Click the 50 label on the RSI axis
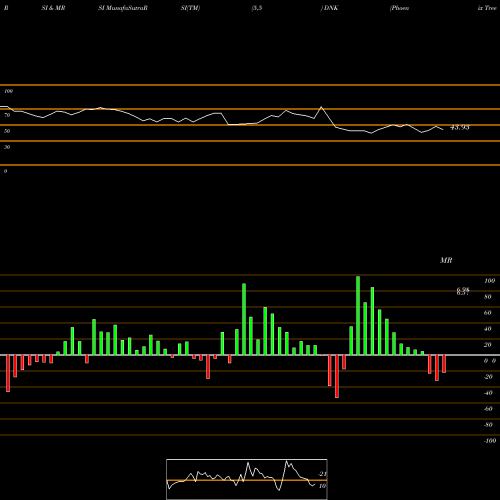This screenshot has width=500, height=500. [7, 131]
